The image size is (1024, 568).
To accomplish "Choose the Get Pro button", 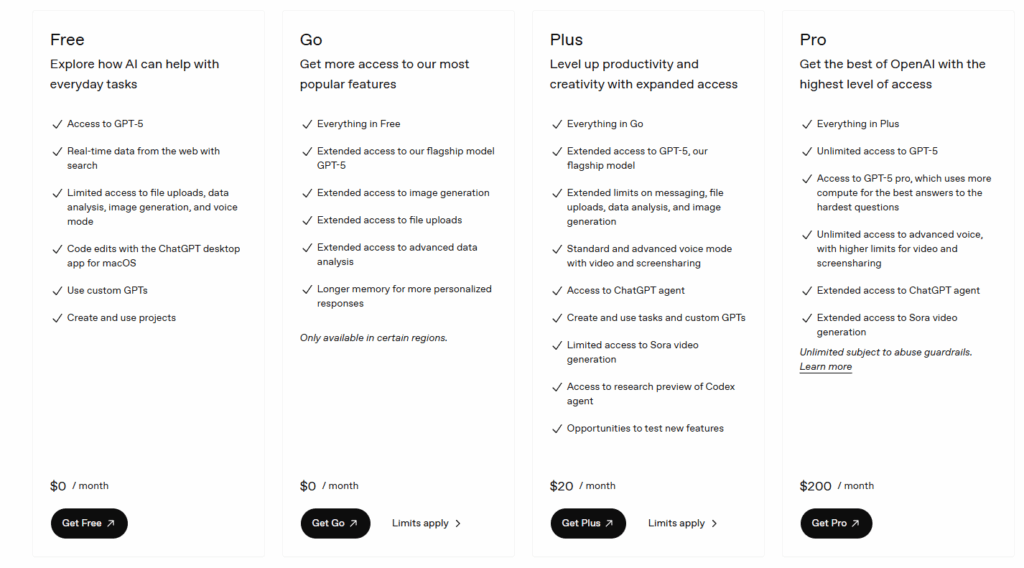I will coord(836,523).
